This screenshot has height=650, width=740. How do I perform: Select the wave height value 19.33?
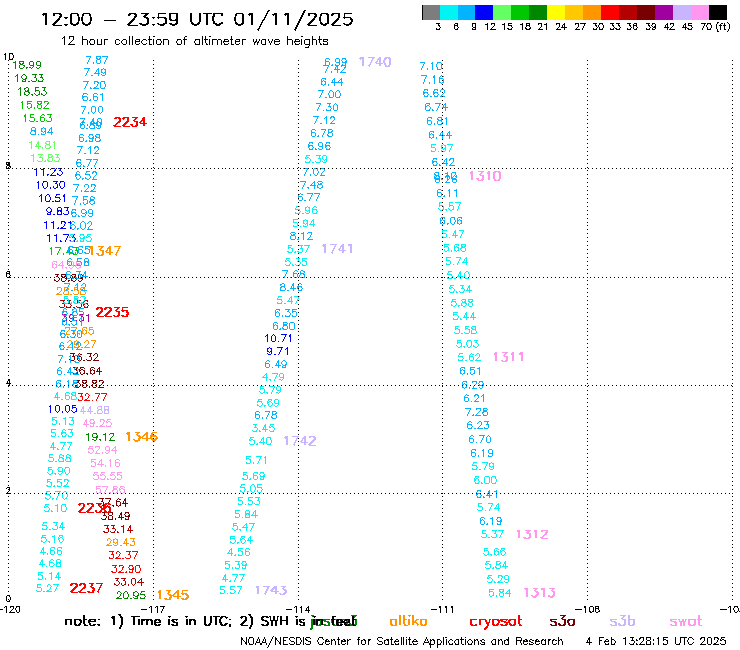pos(29,78)
